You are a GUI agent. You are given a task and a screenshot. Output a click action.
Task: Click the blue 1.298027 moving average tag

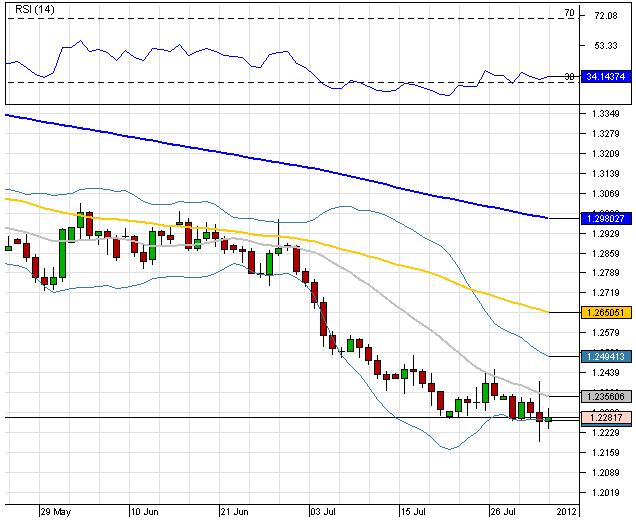coord(606,218)
